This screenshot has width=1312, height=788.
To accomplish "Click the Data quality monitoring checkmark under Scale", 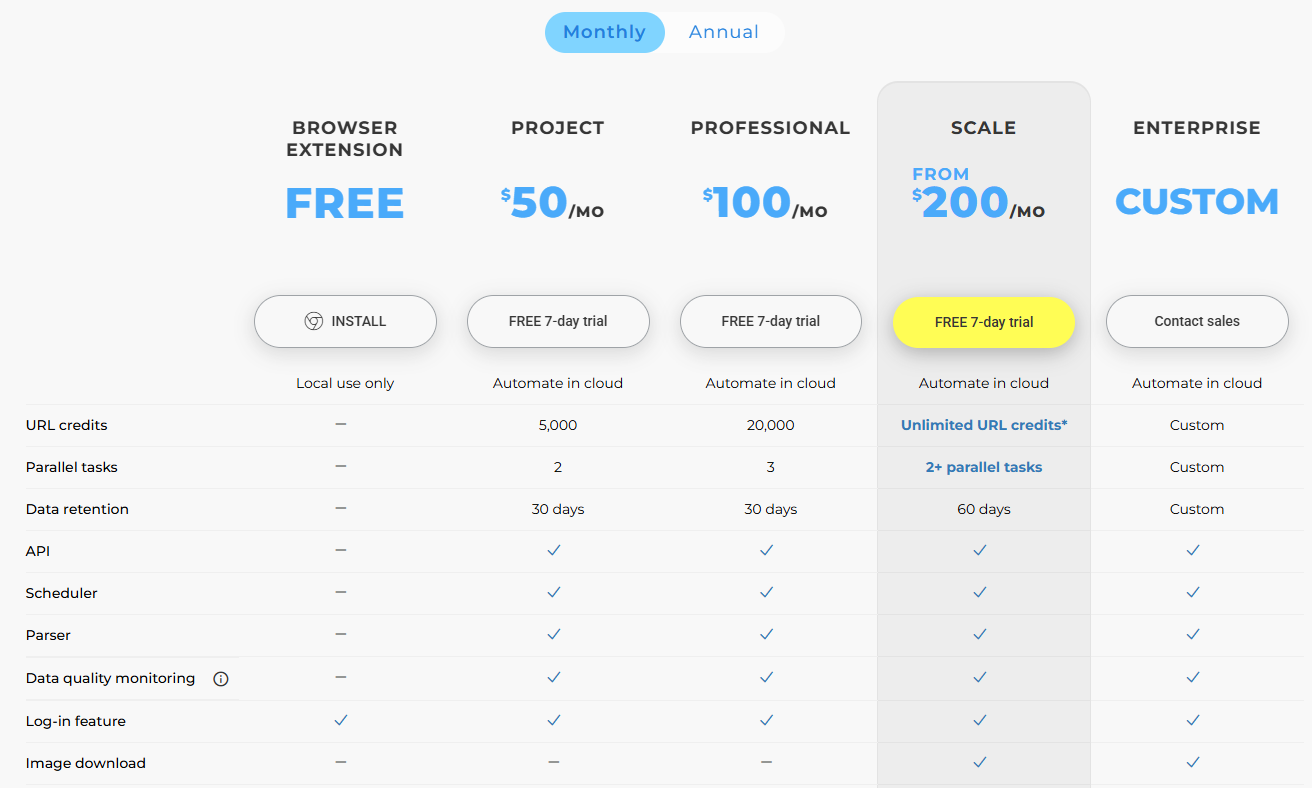I will pos(979,677).
